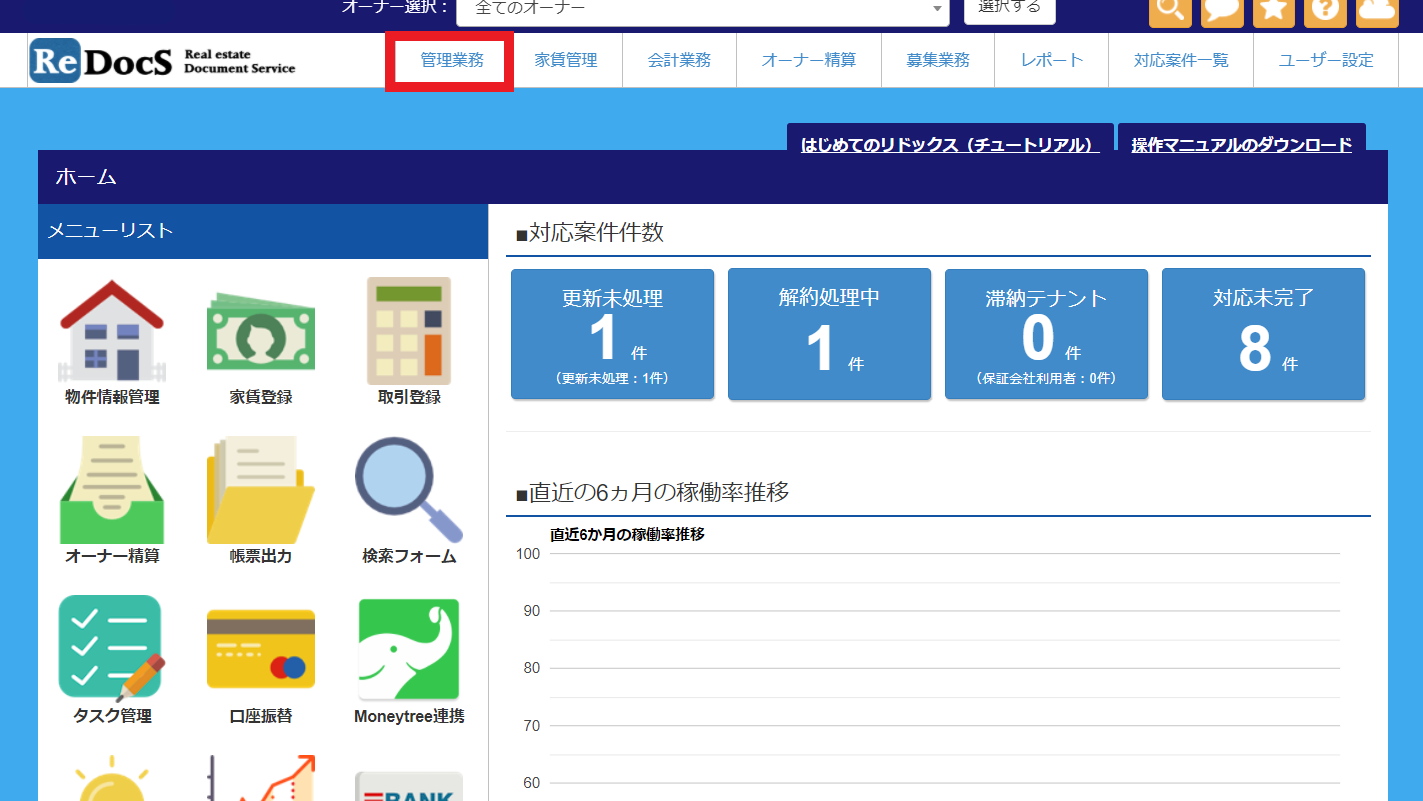Open the 対応案件一覧 menu
Viewport: 1423px width, 801px height.
click(1181, 60)
